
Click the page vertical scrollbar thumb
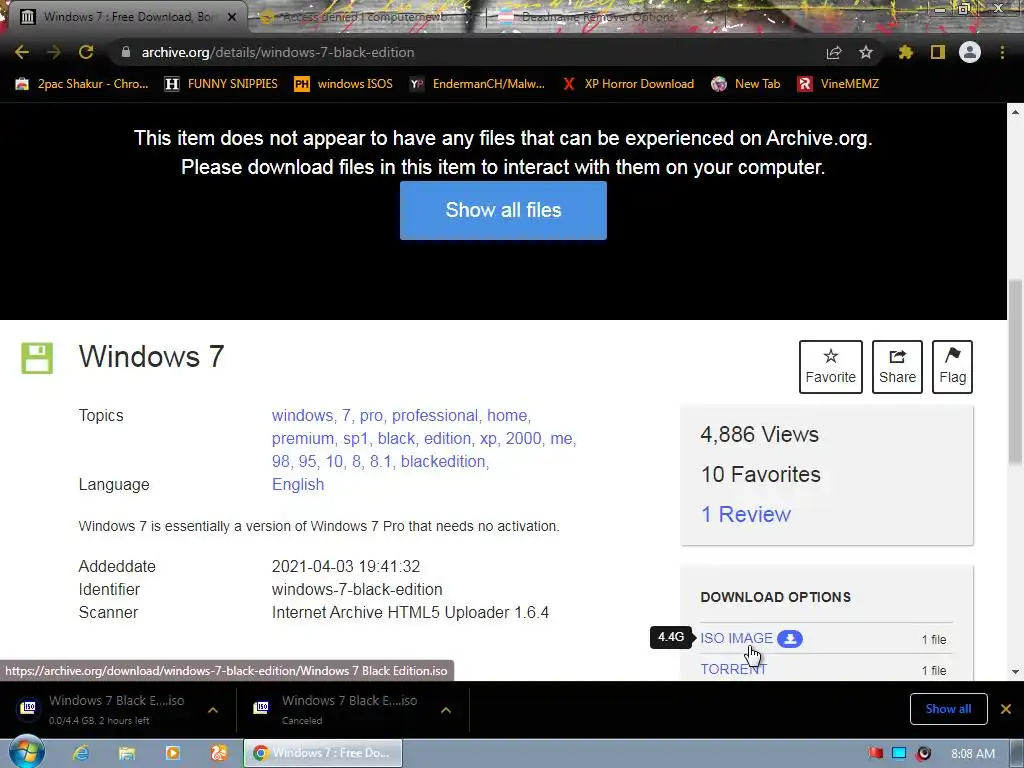pos(1015,372)
